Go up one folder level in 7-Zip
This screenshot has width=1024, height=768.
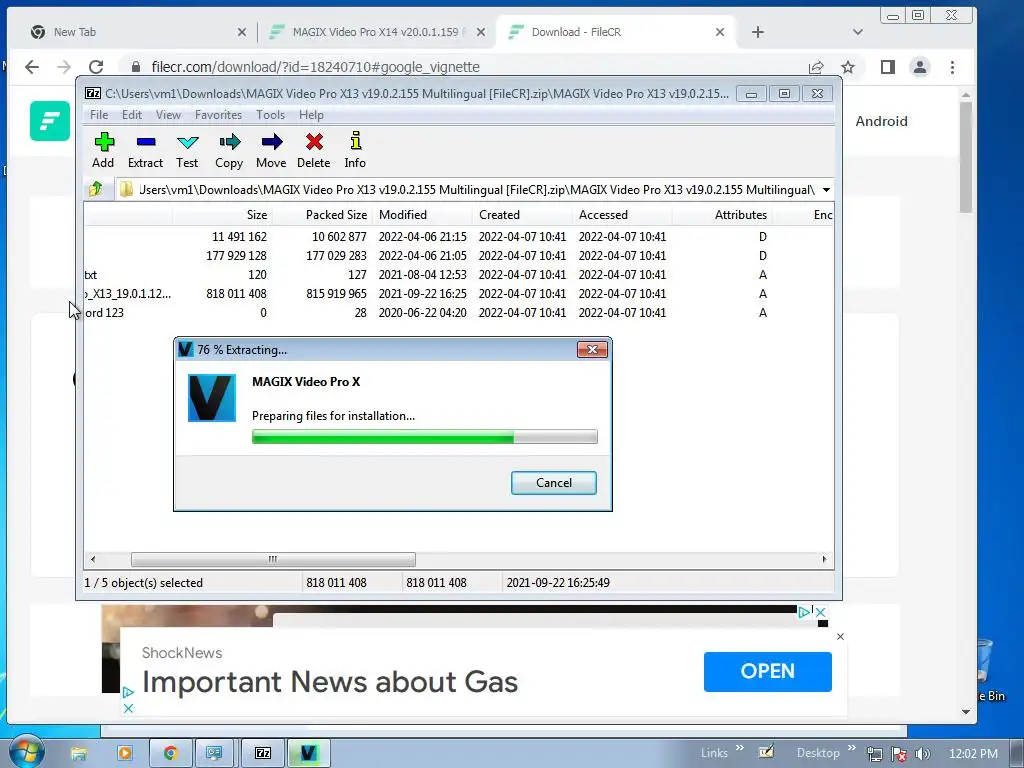pos(96,189)
